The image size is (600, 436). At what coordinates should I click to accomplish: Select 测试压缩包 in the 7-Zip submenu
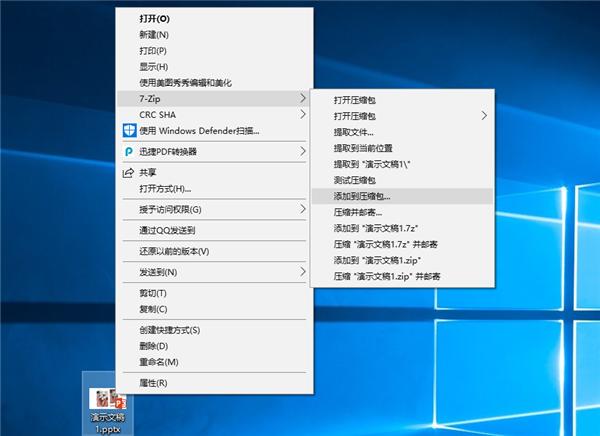[402, 180]
